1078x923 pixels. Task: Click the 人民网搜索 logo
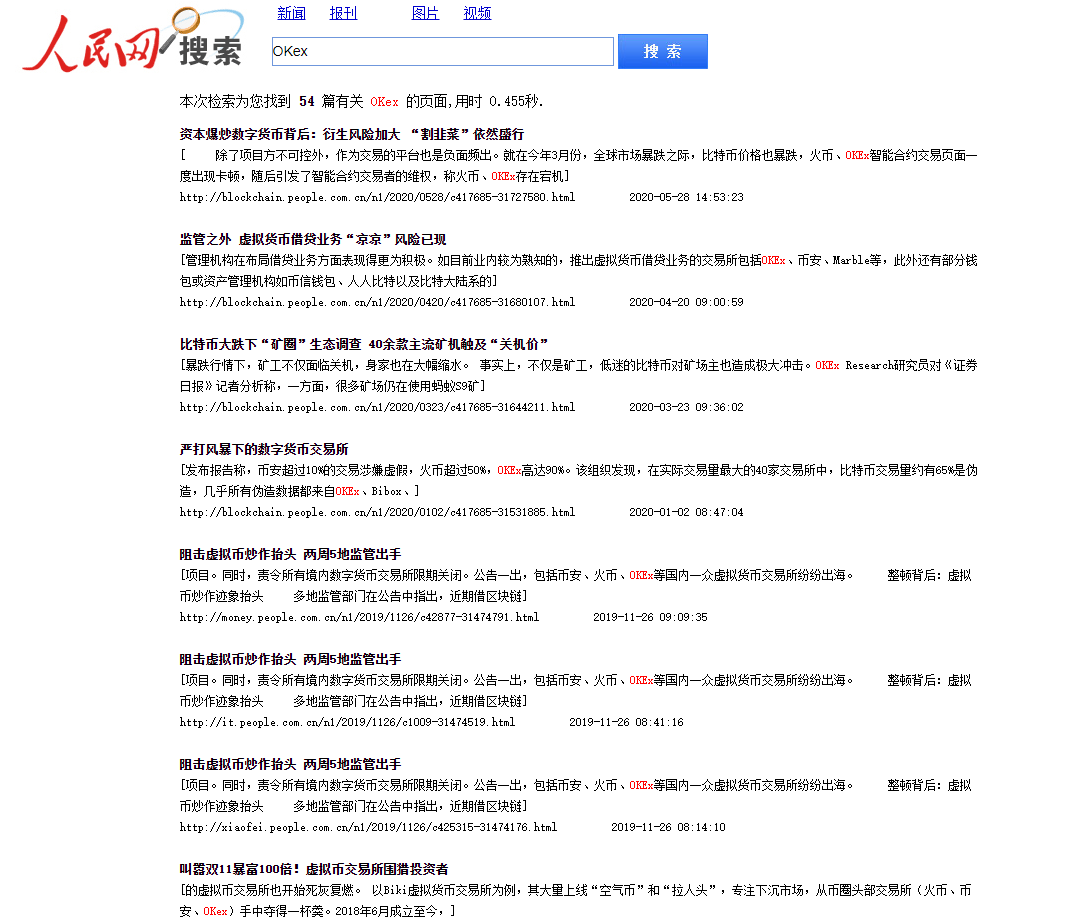click(x=132, y=40)
